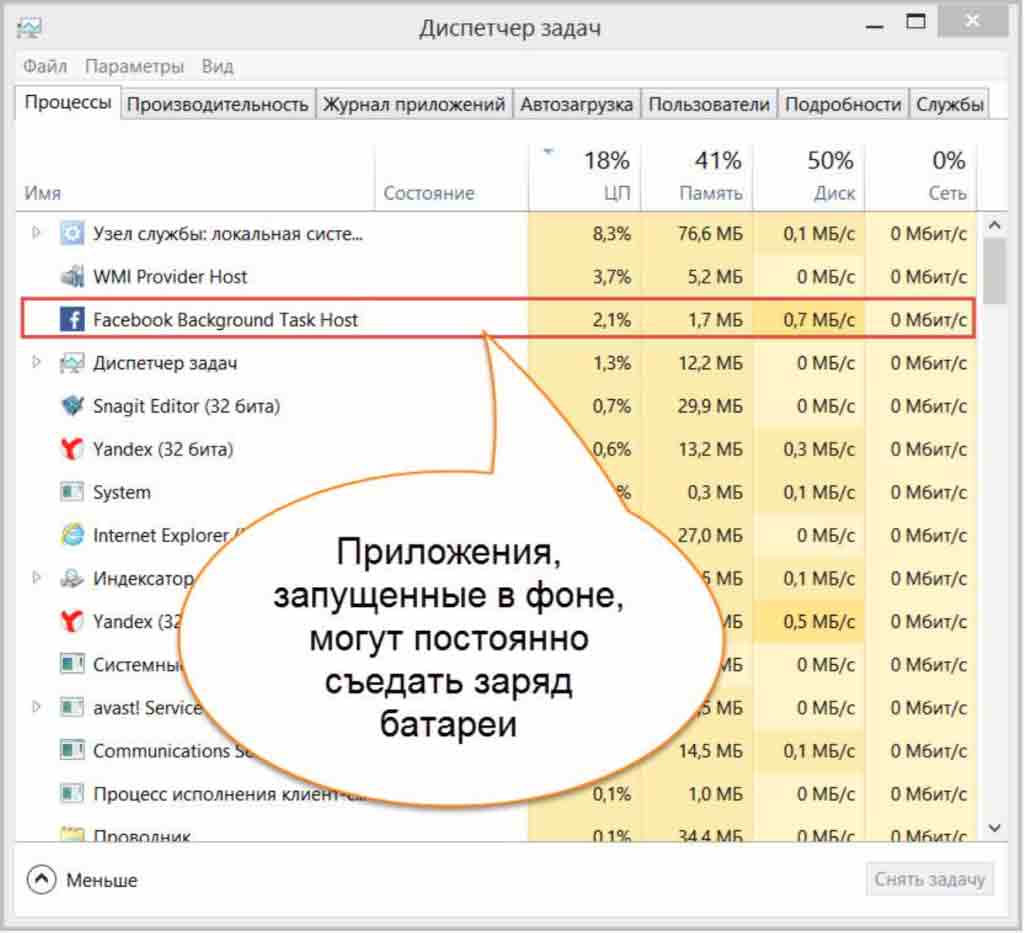This screenshot has height=933, width=1024.
Task: Click the Snagit Editor process icon
Action: 71,406
